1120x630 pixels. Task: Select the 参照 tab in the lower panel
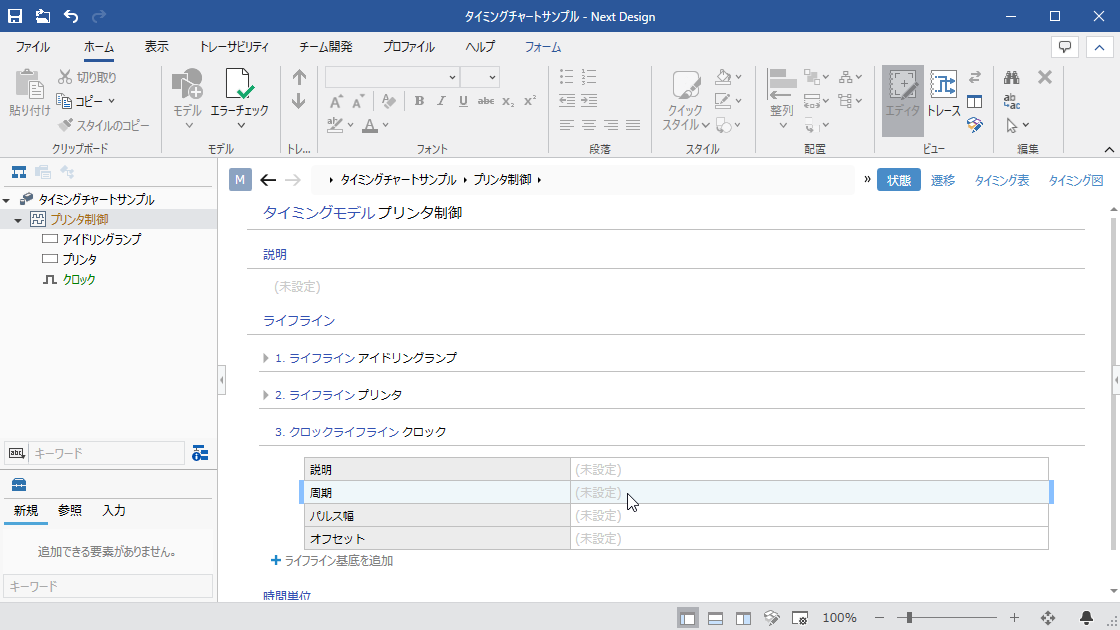coord(70,511)
